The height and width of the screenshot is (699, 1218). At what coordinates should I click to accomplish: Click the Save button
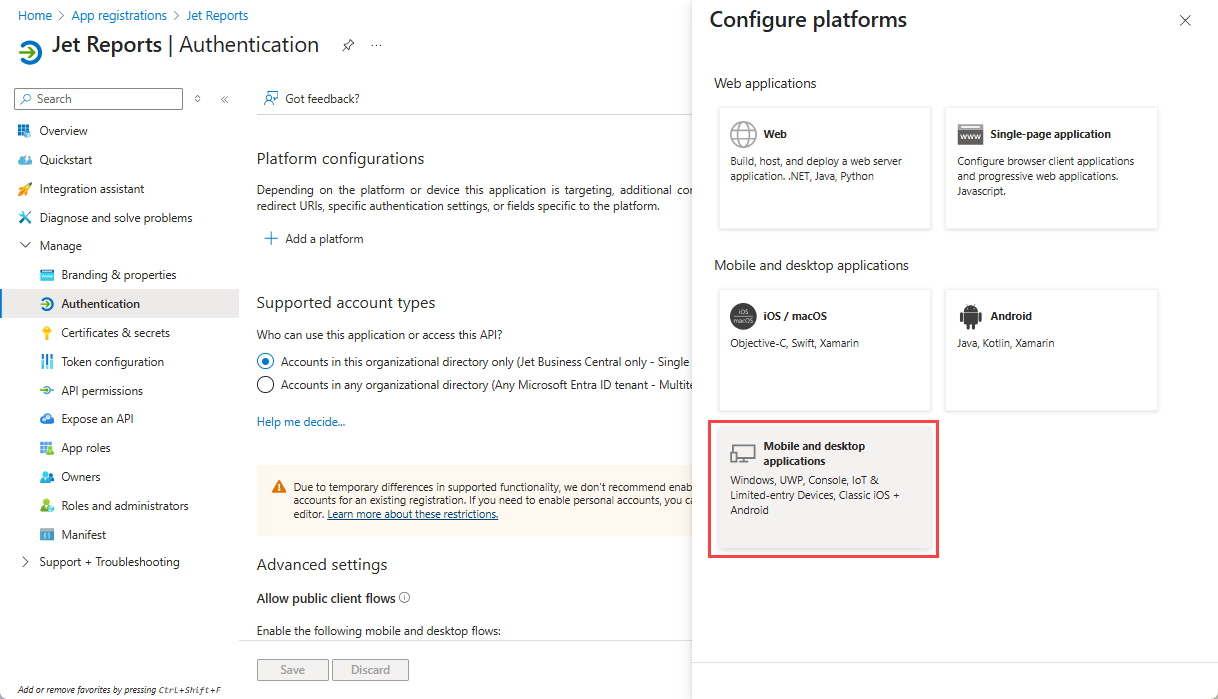(293, 670)
